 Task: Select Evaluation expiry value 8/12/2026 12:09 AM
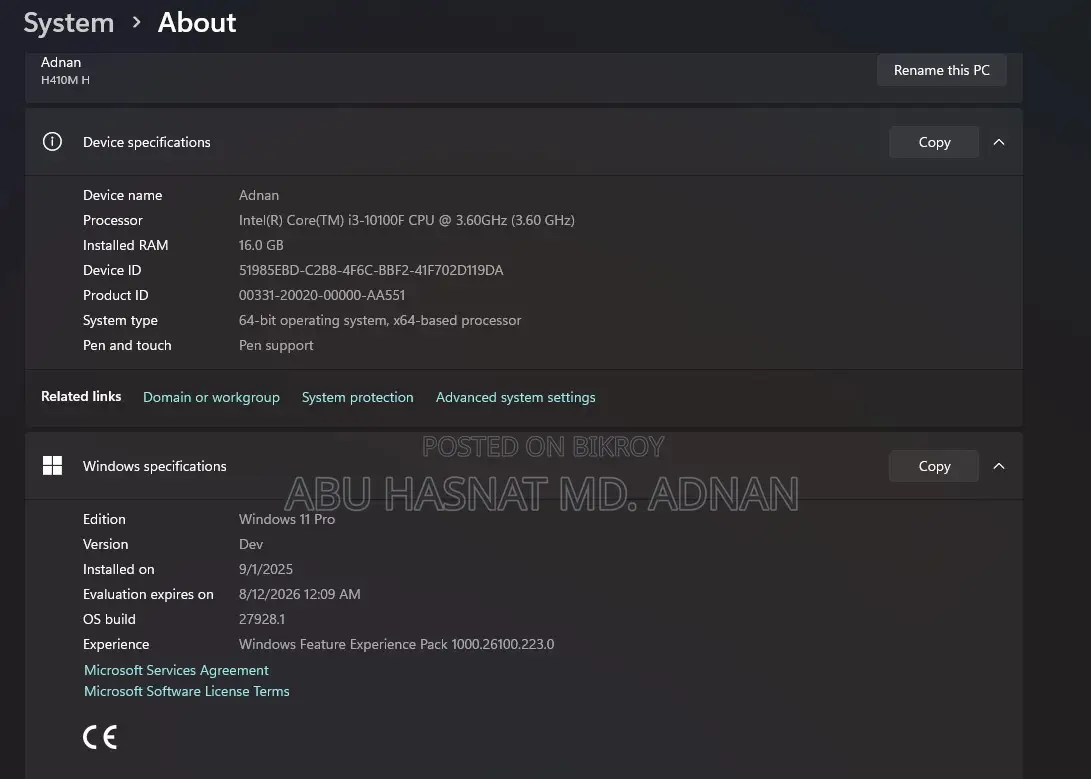(300, 595)
